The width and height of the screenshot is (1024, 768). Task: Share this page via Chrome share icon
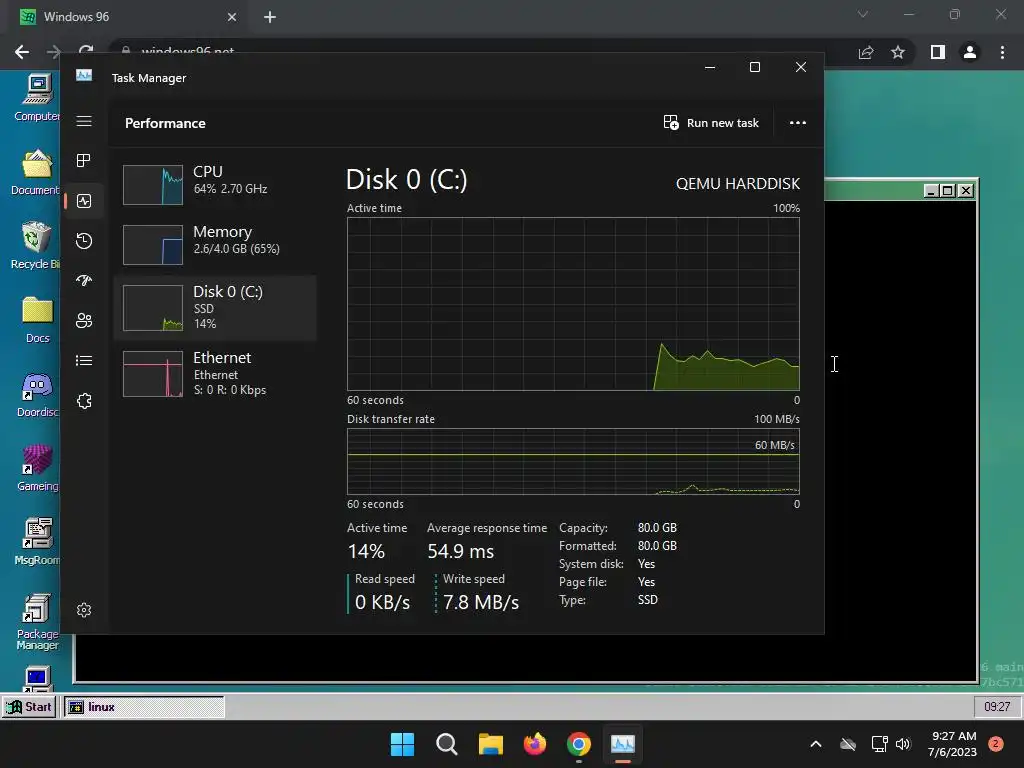point(866,52)
